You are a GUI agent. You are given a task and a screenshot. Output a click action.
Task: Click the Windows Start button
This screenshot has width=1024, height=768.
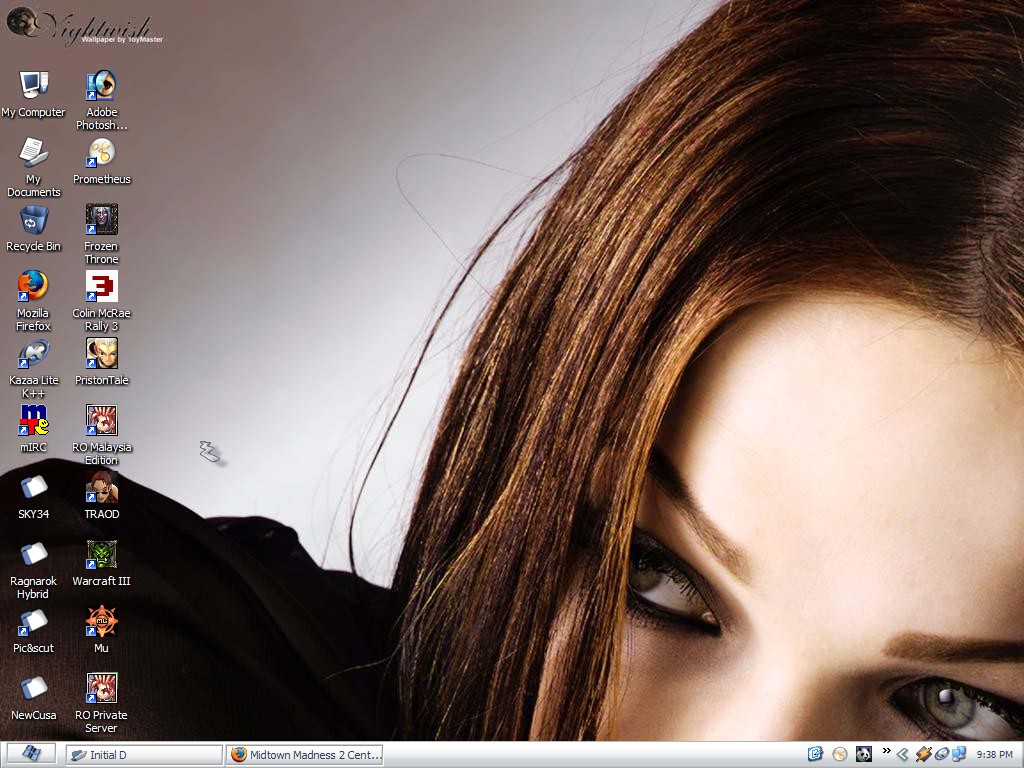coord(31,754)
